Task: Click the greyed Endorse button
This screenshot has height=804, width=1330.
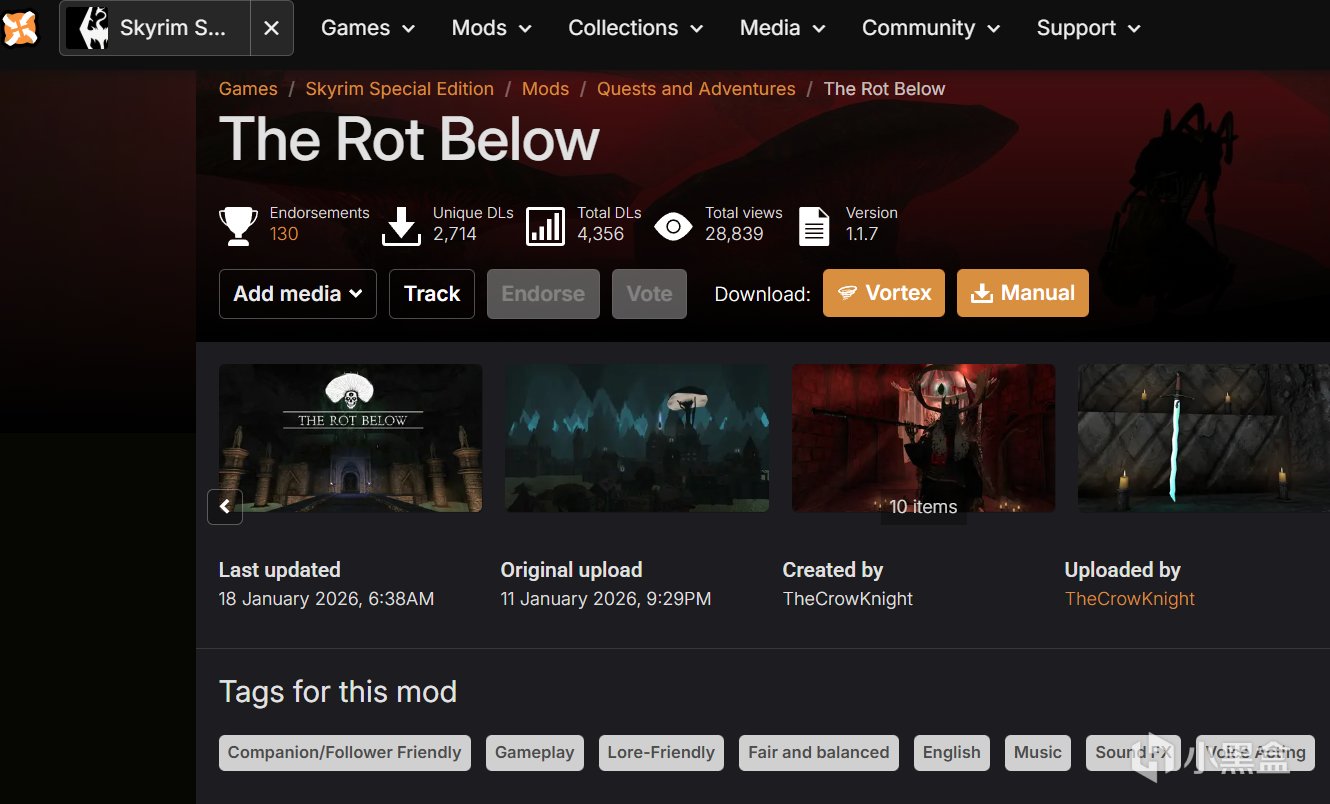Action: click(x=543, y=294)
